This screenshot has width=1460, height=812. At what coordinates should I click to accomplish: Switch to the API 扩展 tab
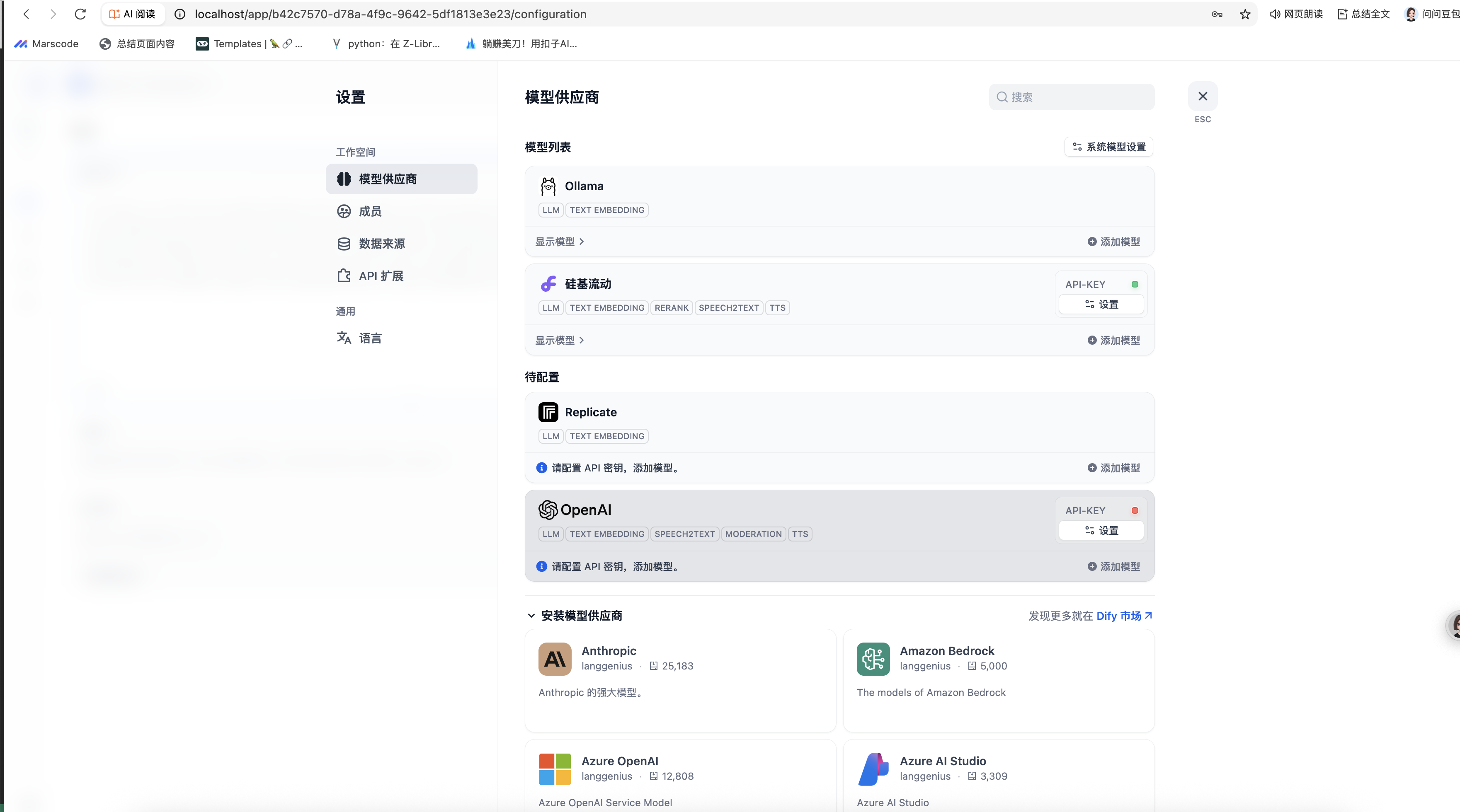coord(380,276)
